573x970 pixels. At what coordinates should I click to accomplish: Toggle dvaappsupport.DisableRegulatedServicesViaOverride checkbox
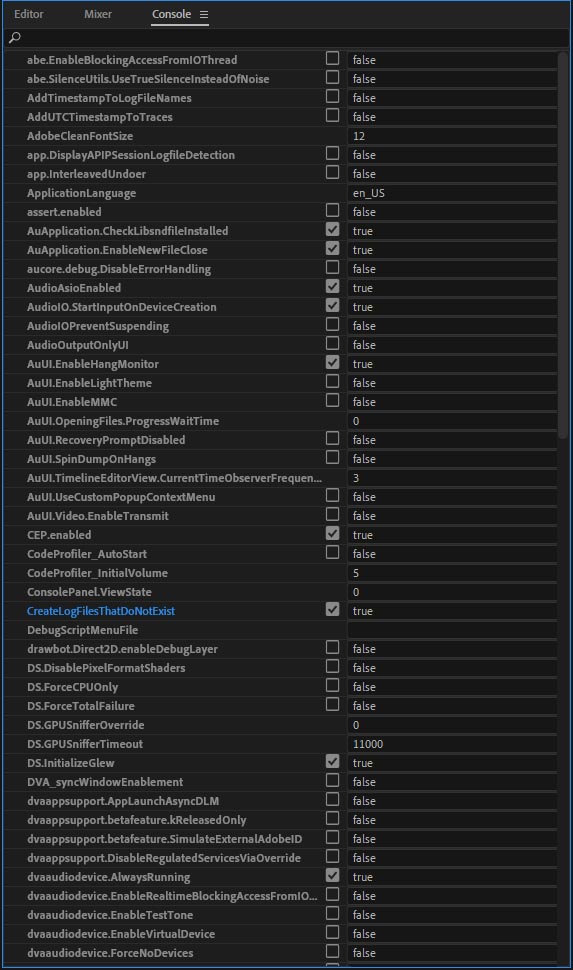(332, 856)
